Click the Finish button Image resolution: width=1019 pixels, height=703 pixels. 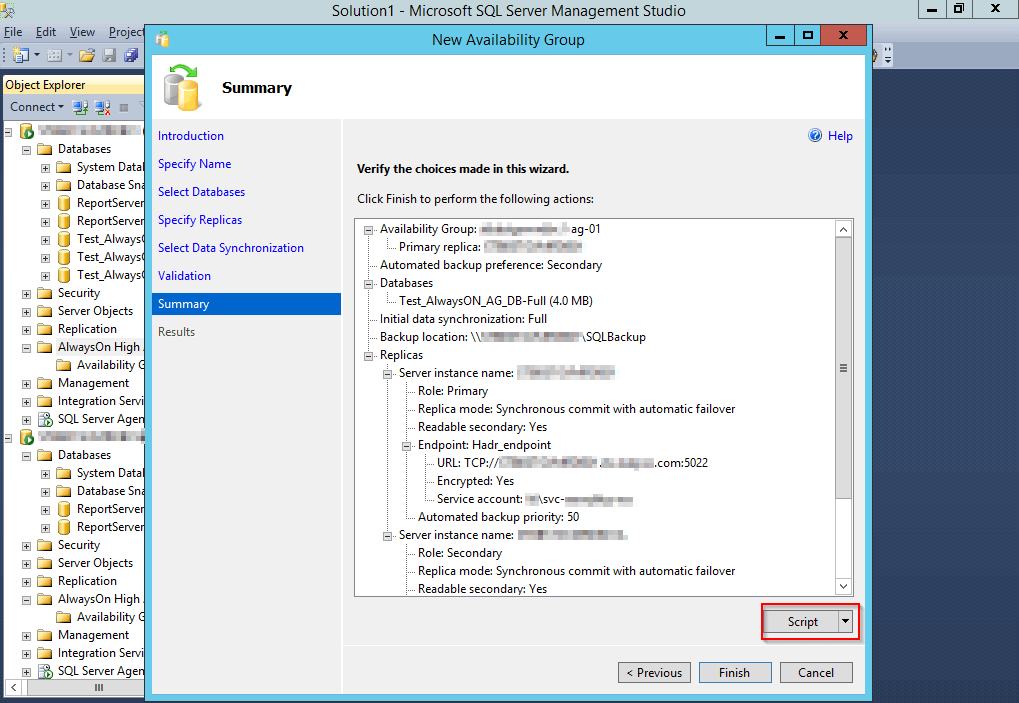click(735, 672)
